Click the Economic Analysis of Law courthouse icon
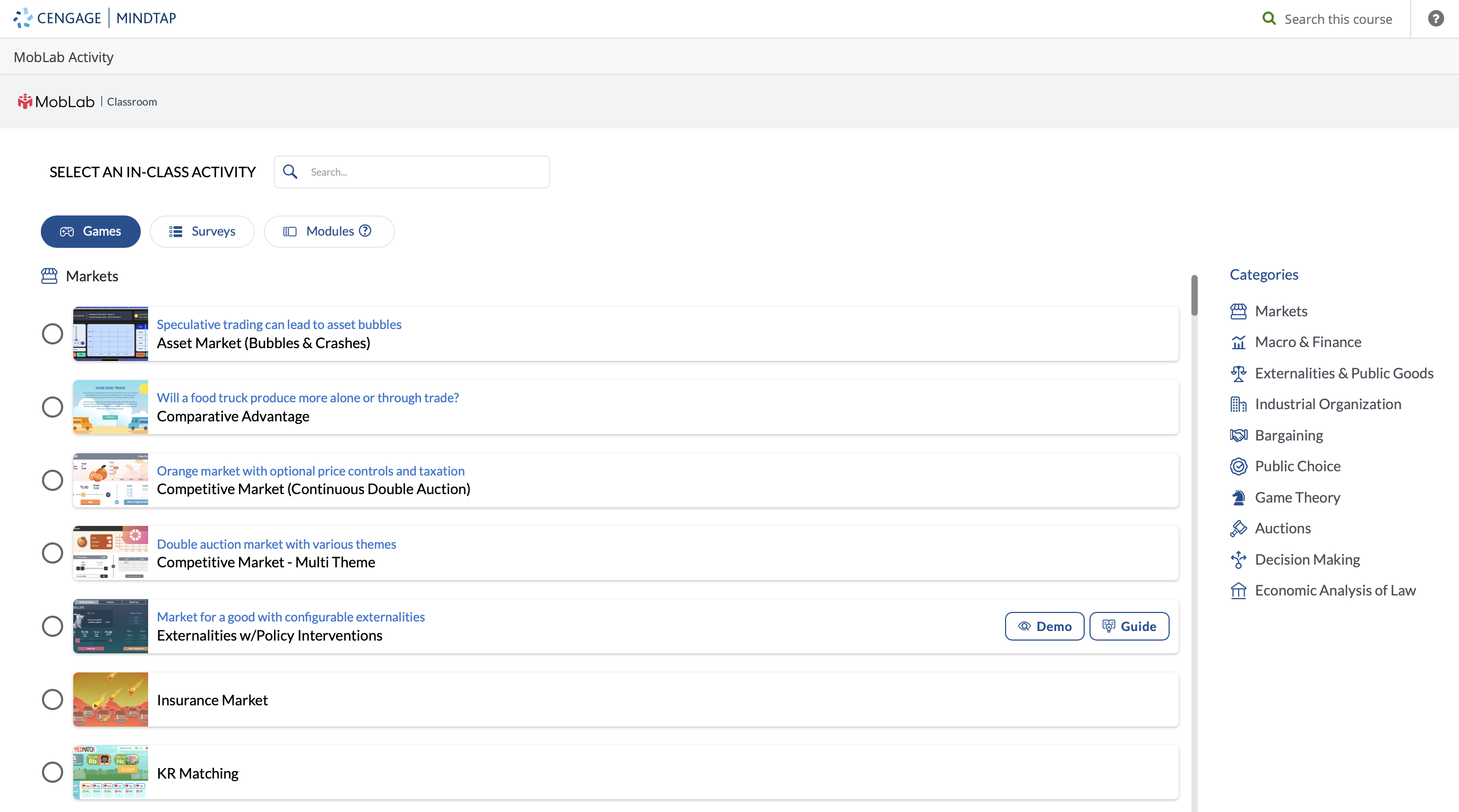This screenshot has width=1459, height=812. click(1238, 590)
